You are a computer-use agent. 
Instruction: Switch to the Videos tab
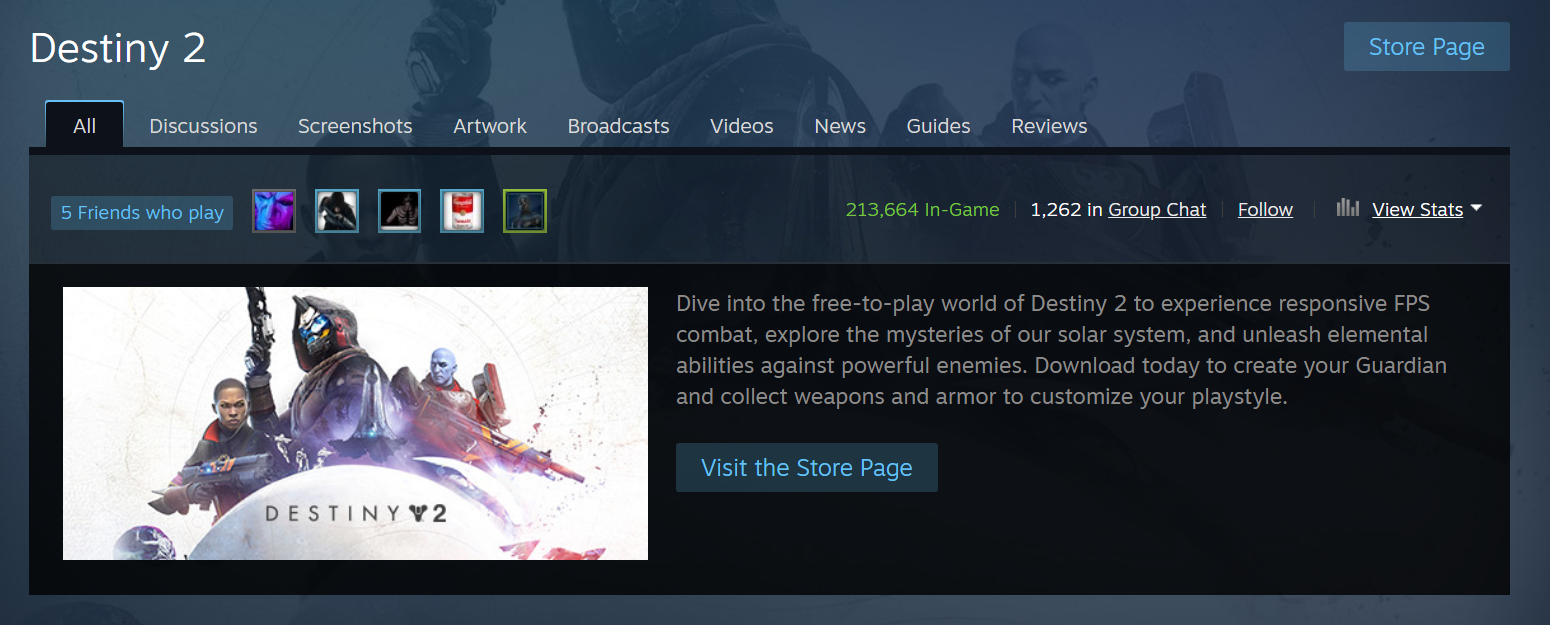pos(742,126)
